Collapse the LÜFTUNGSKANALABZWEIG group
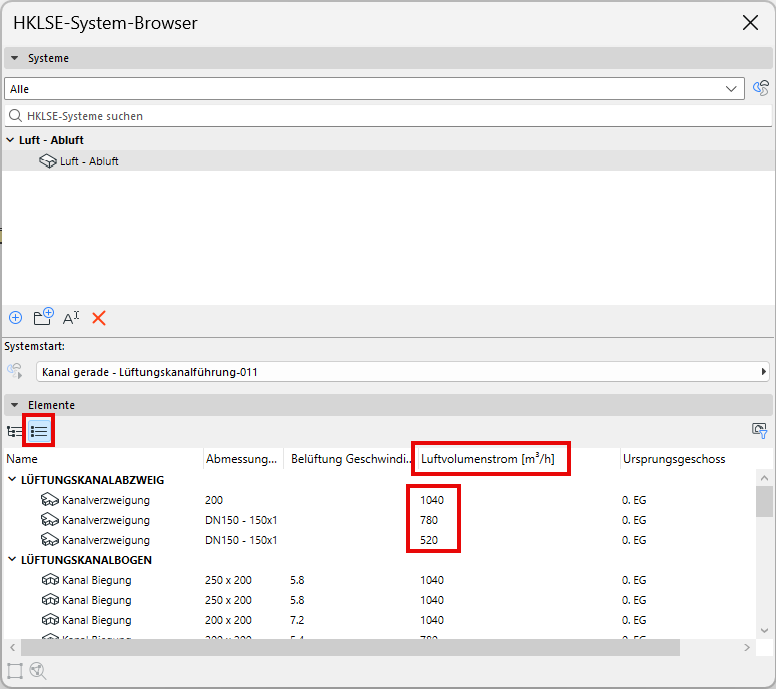776x689 pixels. [x=12, y=479]
